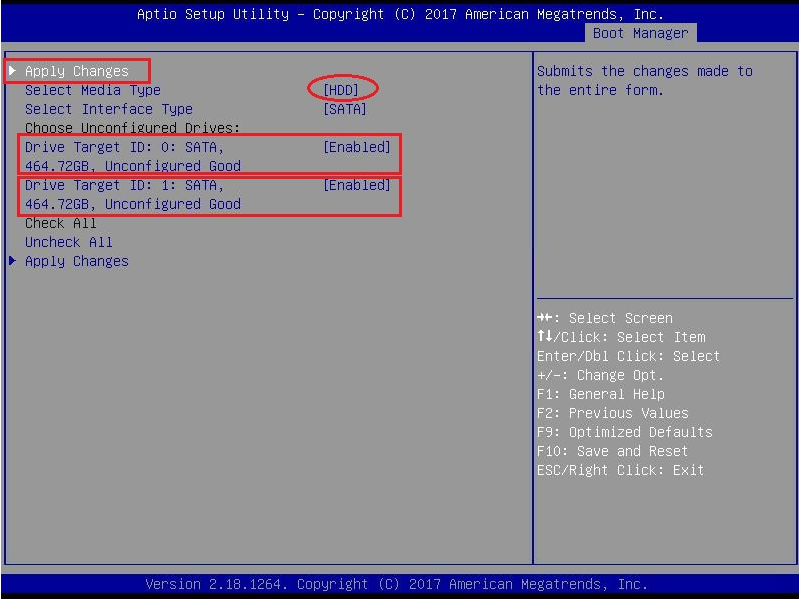Click the 'Select Screen' key hint
The width and height of the screenshot is (799, 600).
click(605, 318)
